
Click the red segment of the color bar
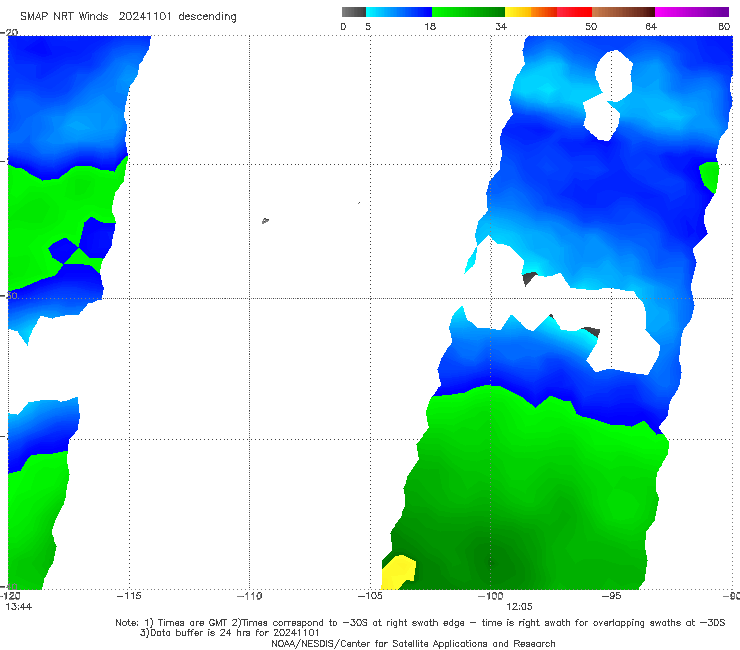click(574, 12)
